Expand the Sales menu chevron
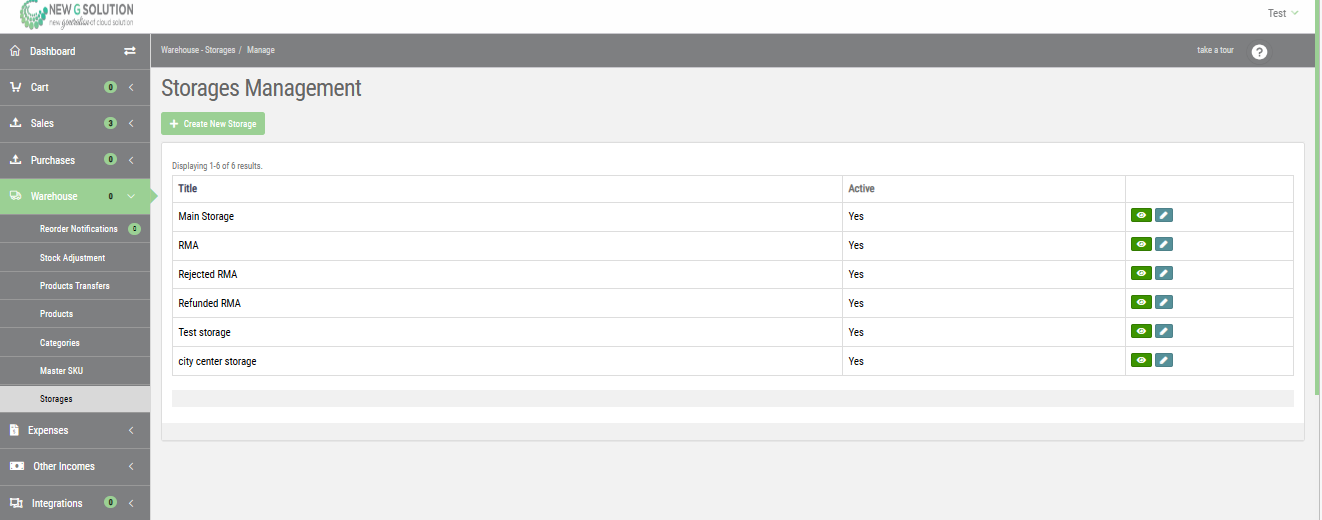This screenshot has width=1322, height=520. pos(131,124)
